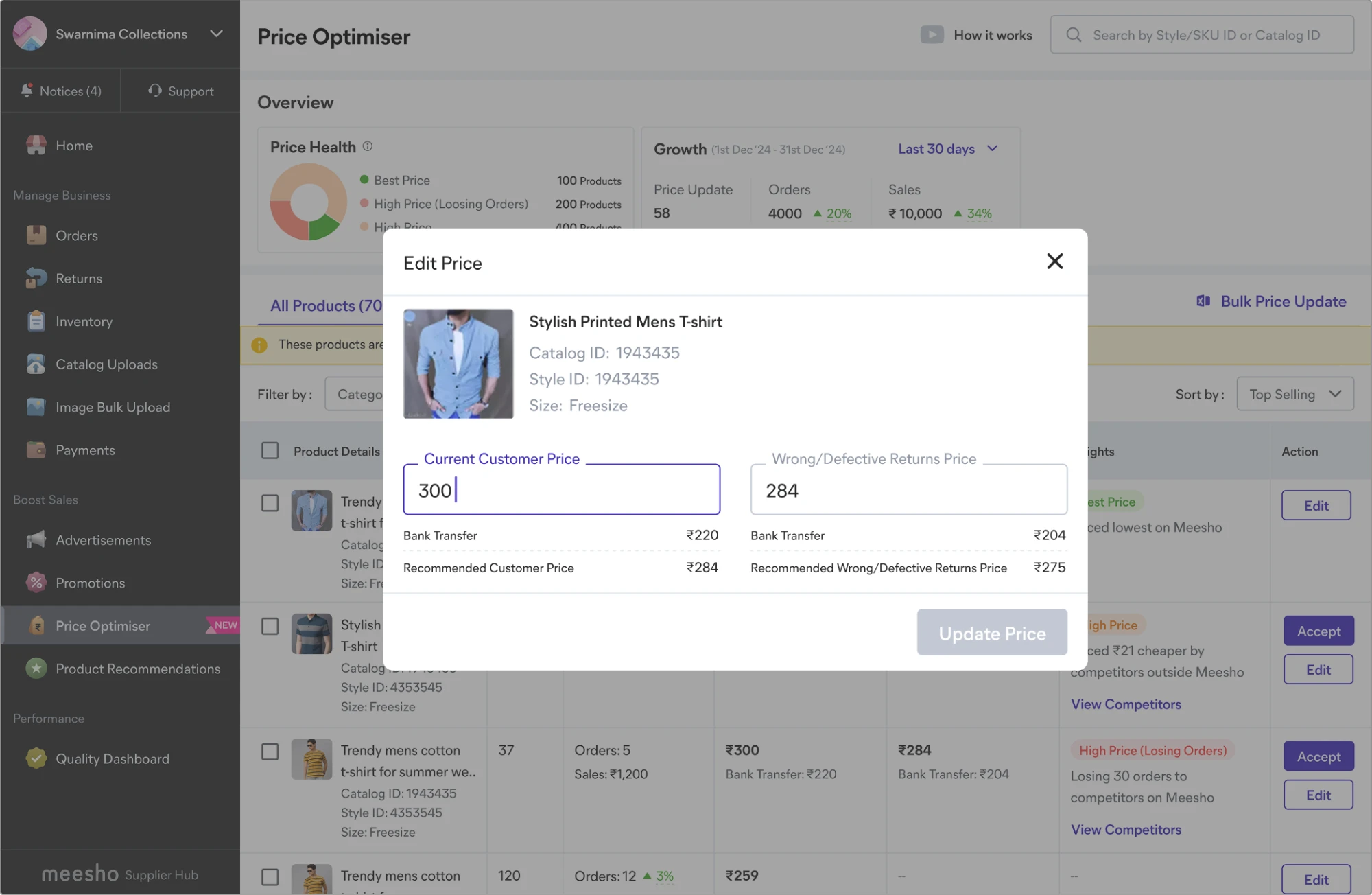Viewport: 1372px width, 895px height.
Task: Click the blue shirt product thumbnail in dialog
Action: point(458,364)
